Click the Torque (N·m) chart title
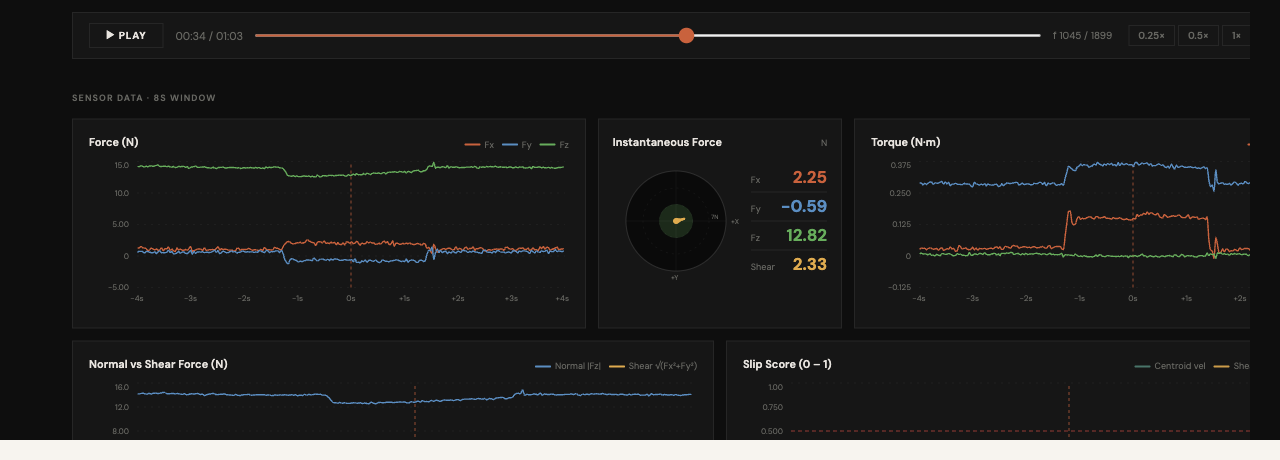 pyautogui.click(x=905, y=142)
